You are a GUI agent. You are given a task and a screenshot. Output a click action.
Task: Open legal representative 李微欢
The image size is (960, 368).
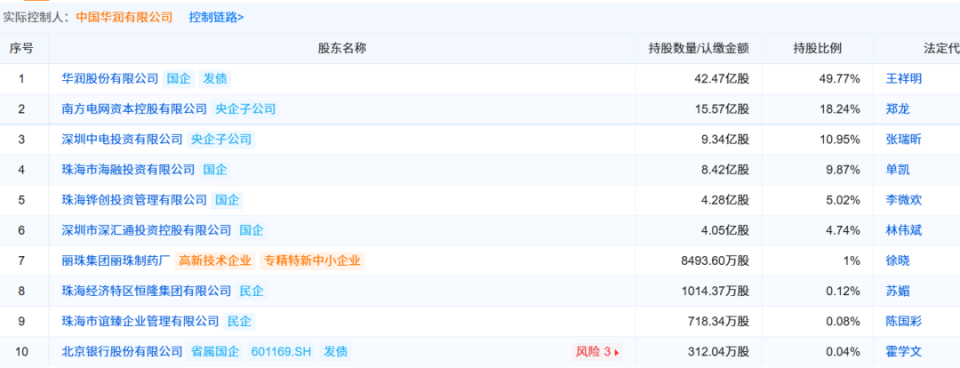pos(904,200)
